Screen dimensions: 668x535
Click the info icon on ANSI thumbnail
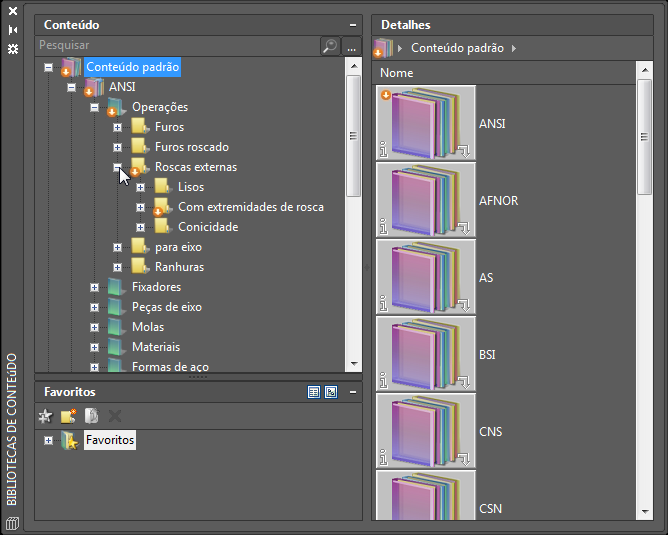pyautogui.click(x=383, y=150)
